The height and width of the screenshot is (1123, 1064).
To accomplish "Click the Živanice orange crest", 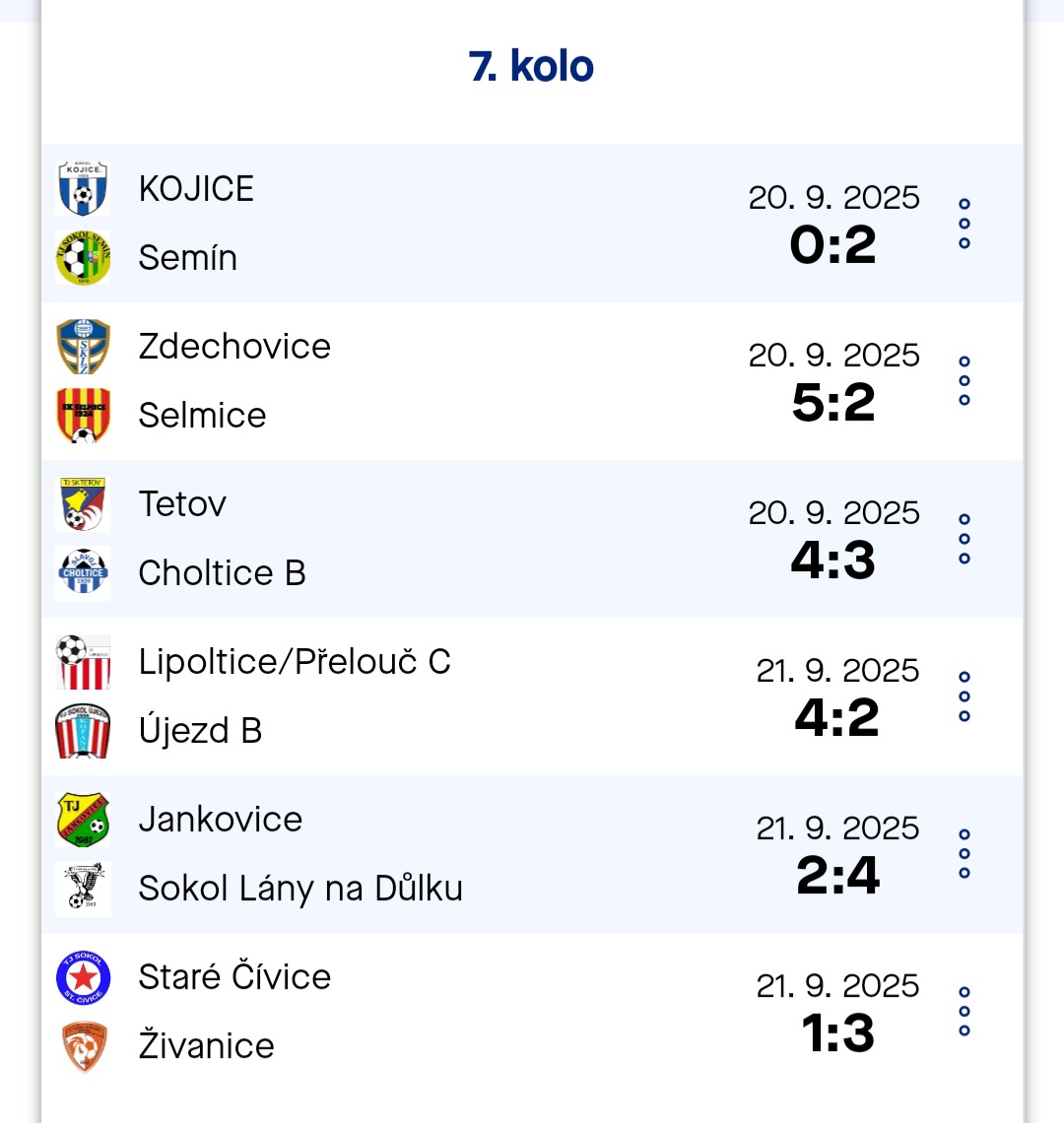I will [83, 1046].
